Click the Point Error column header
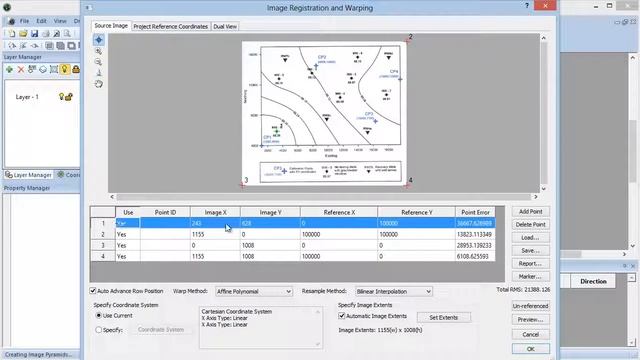Image resolution: width=640 pixels, height=360 pixels. click(x=475, y=212)
